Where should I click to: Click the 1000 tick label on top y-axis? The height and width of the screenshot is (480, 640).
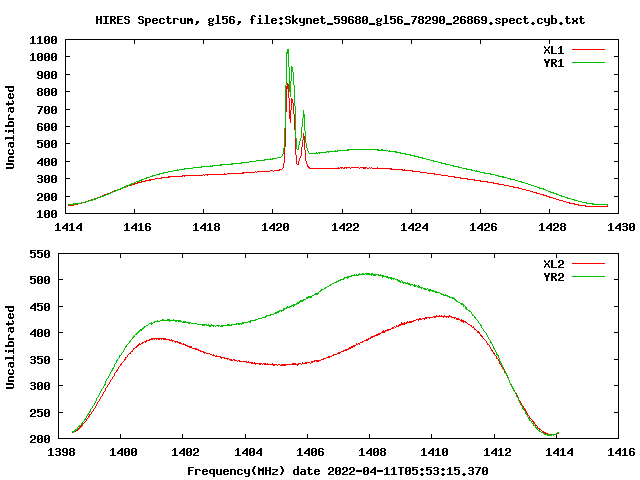tap(43, 57)
